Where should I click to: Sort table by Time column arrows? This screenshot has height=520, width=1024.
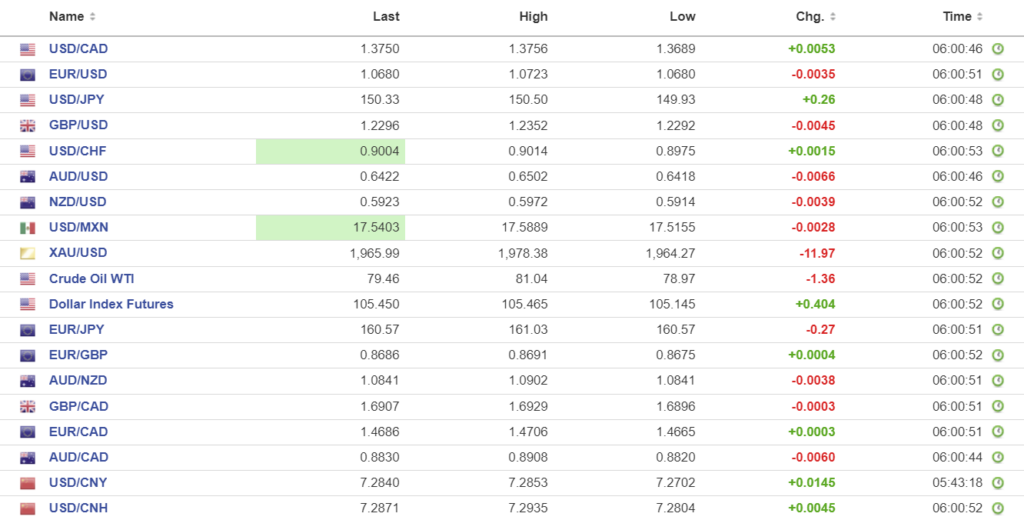pos(980,17)
